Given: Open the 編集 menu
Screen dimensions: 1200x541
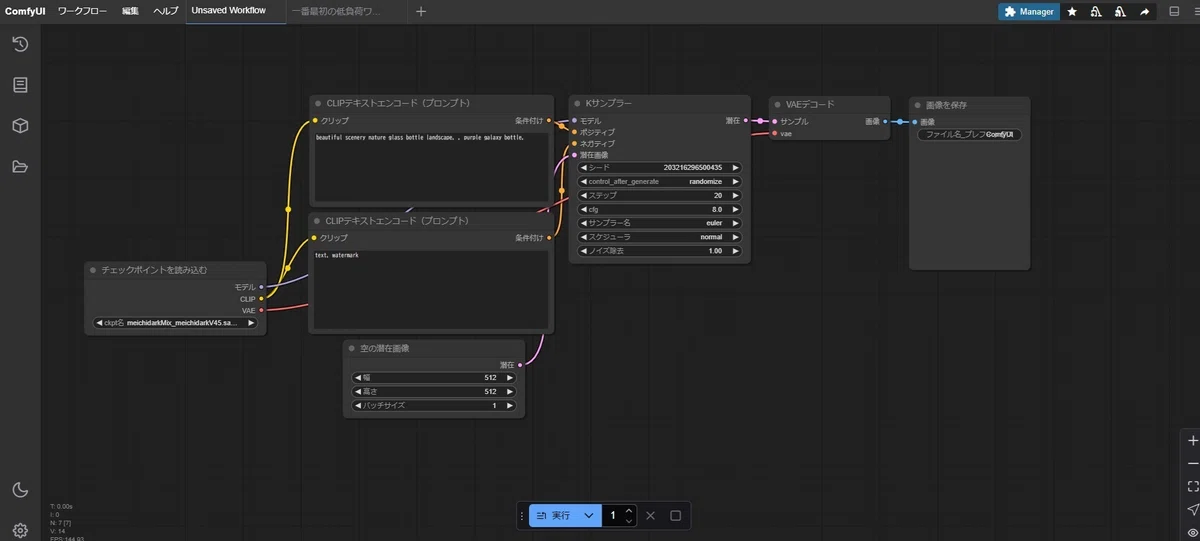Looking at the screenshot, I should [x=131, y=11].
